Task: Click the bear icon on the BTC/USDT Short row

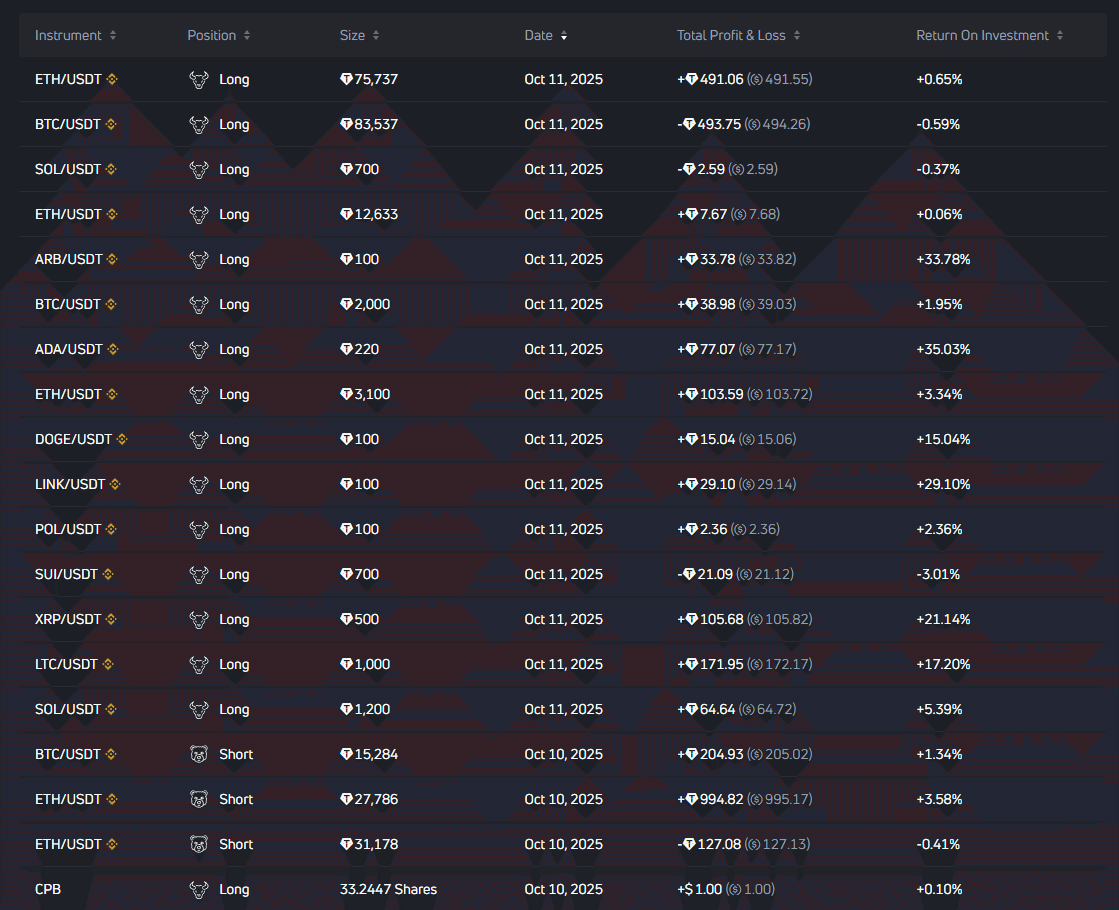Action: pos(200,754)
